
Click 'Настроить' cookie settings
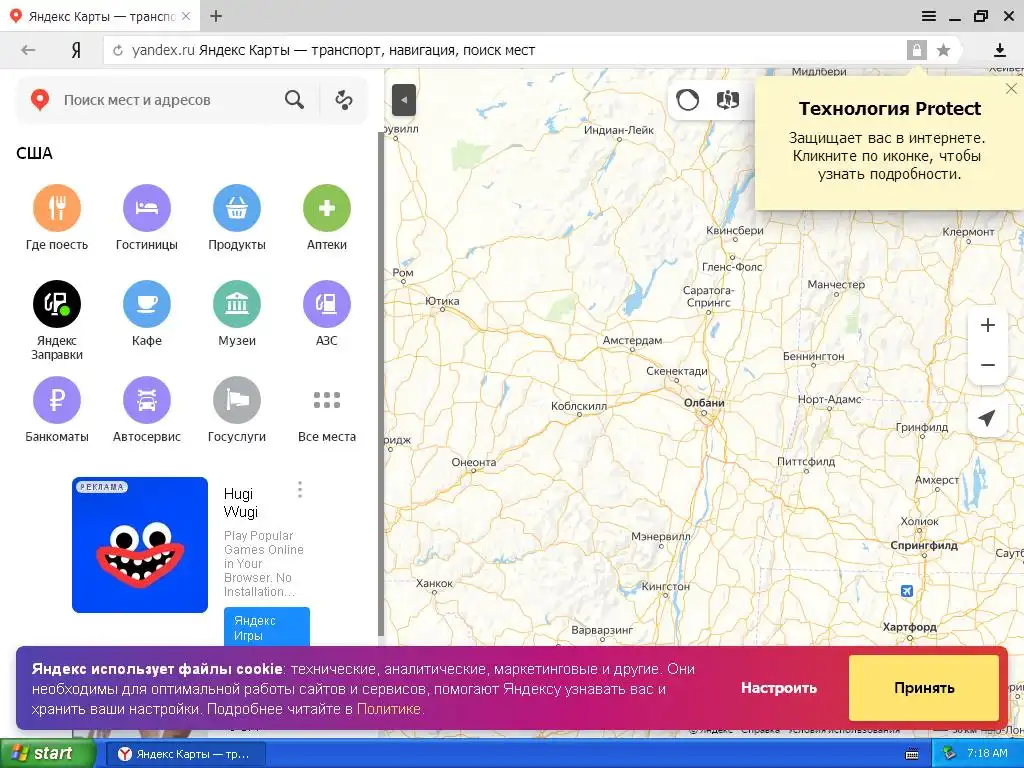click(x=778, y=688)
